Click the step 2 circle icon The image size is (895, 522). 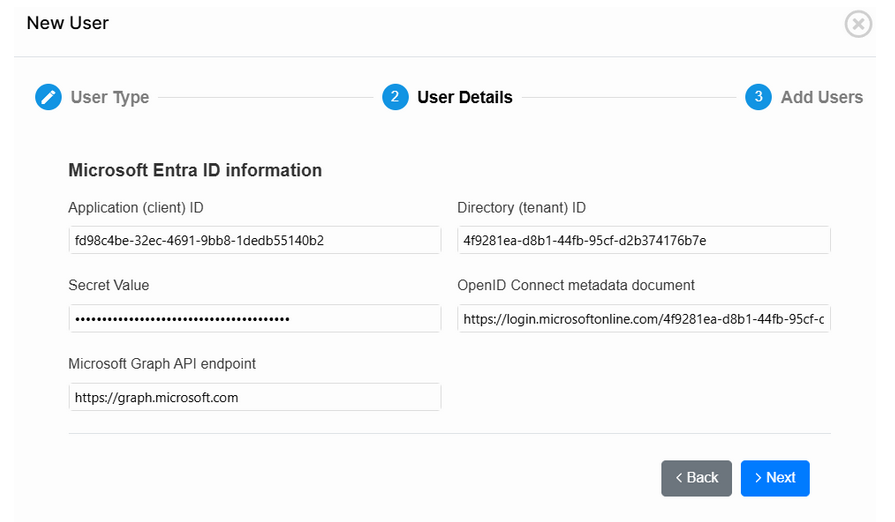coord(395,97)
